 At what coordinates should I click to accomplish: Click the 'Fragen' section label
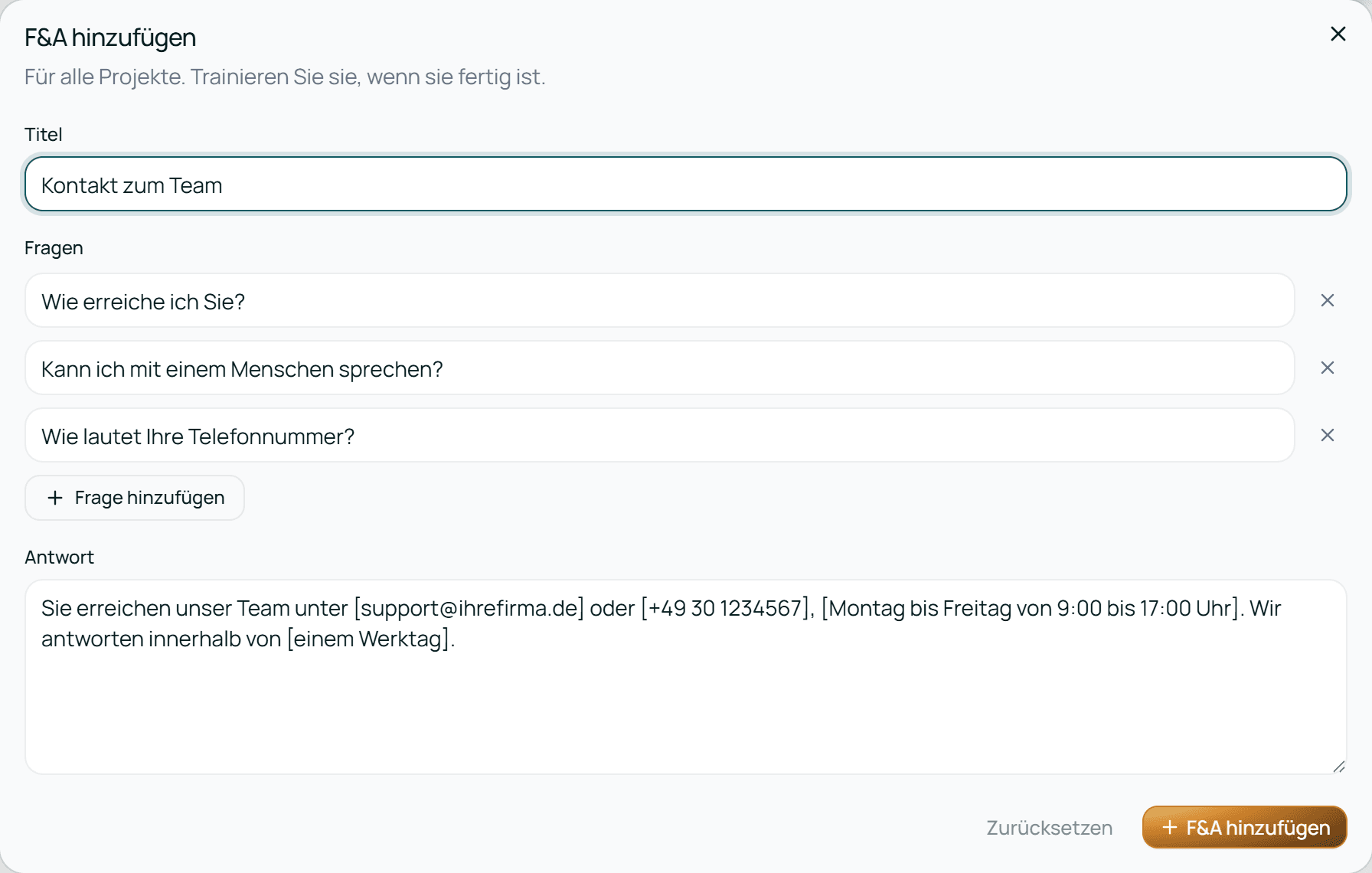tap(54, 248)
